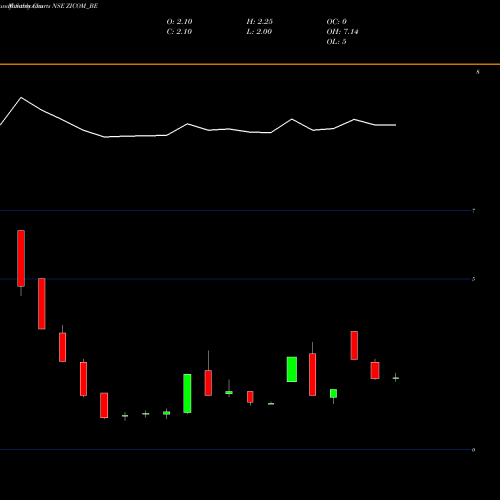This screenshot has width=500, height=500.
Task: Select the close value C: 2.10
Action: (179, 32)
